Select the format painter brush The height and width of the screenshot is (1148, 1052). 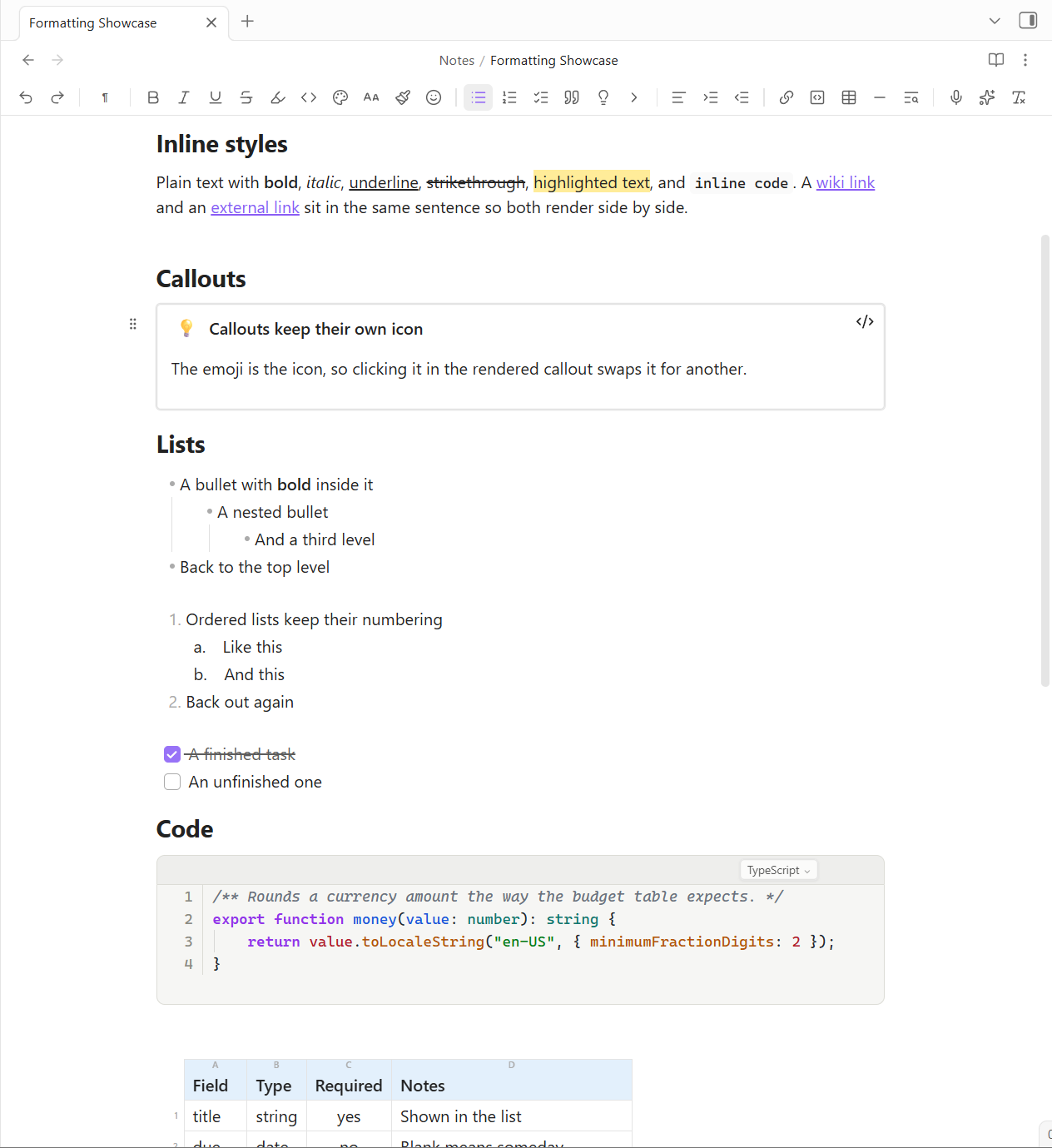tap(403, 97)
